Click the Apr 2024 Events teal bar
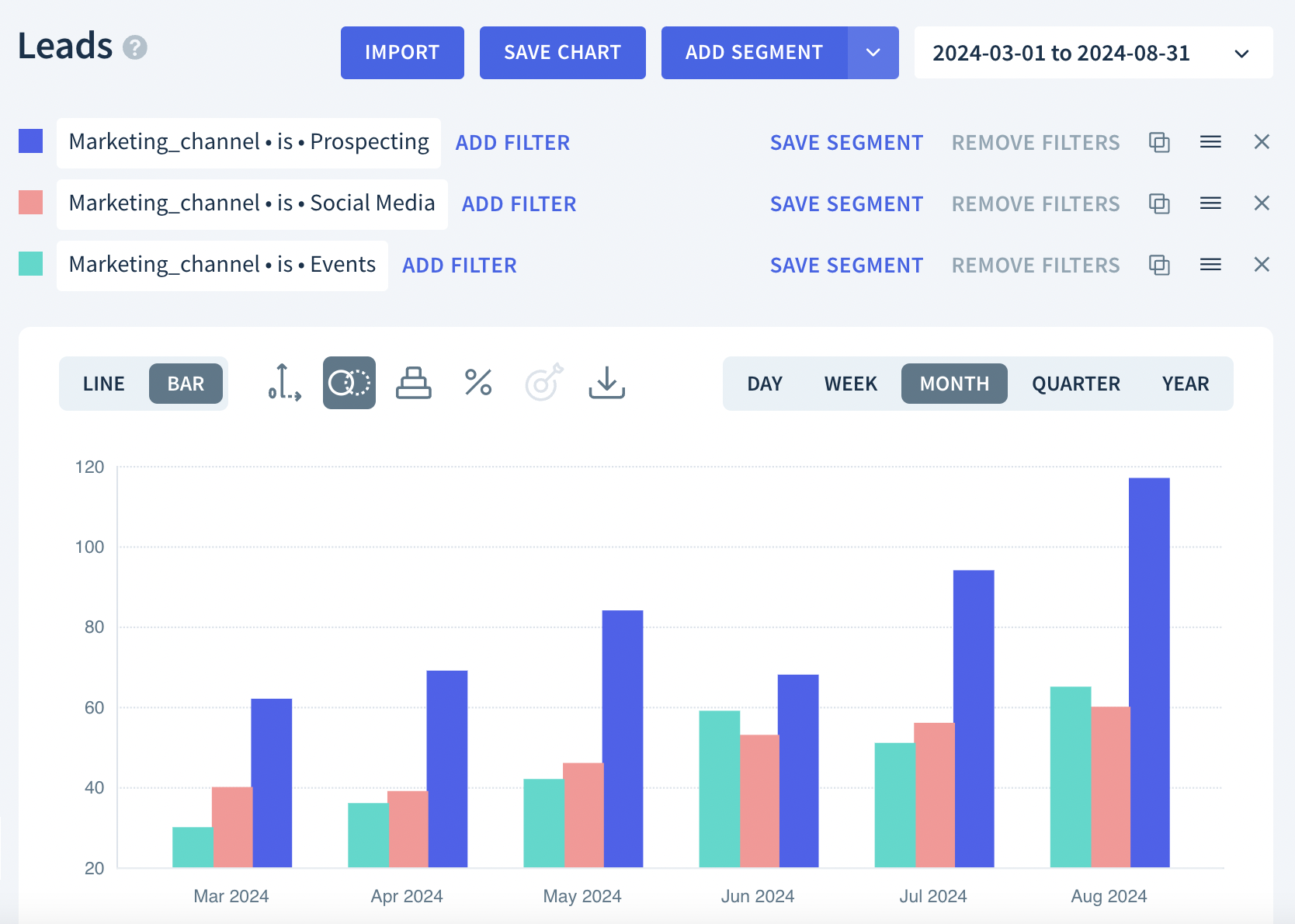1295x924 pixels. (368, 835)
